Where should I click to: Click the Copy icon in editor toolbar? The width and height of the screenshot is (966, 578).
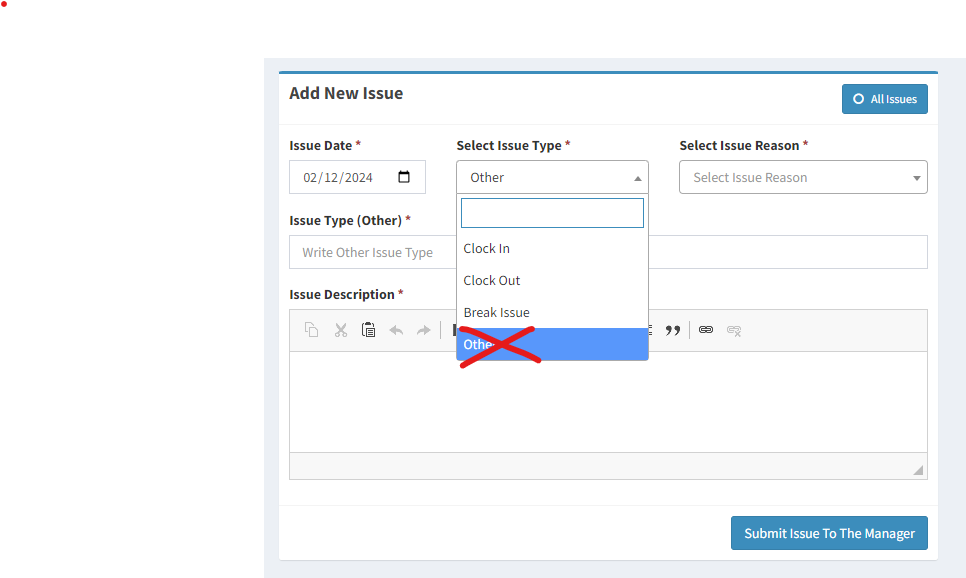tap(312, 330)
